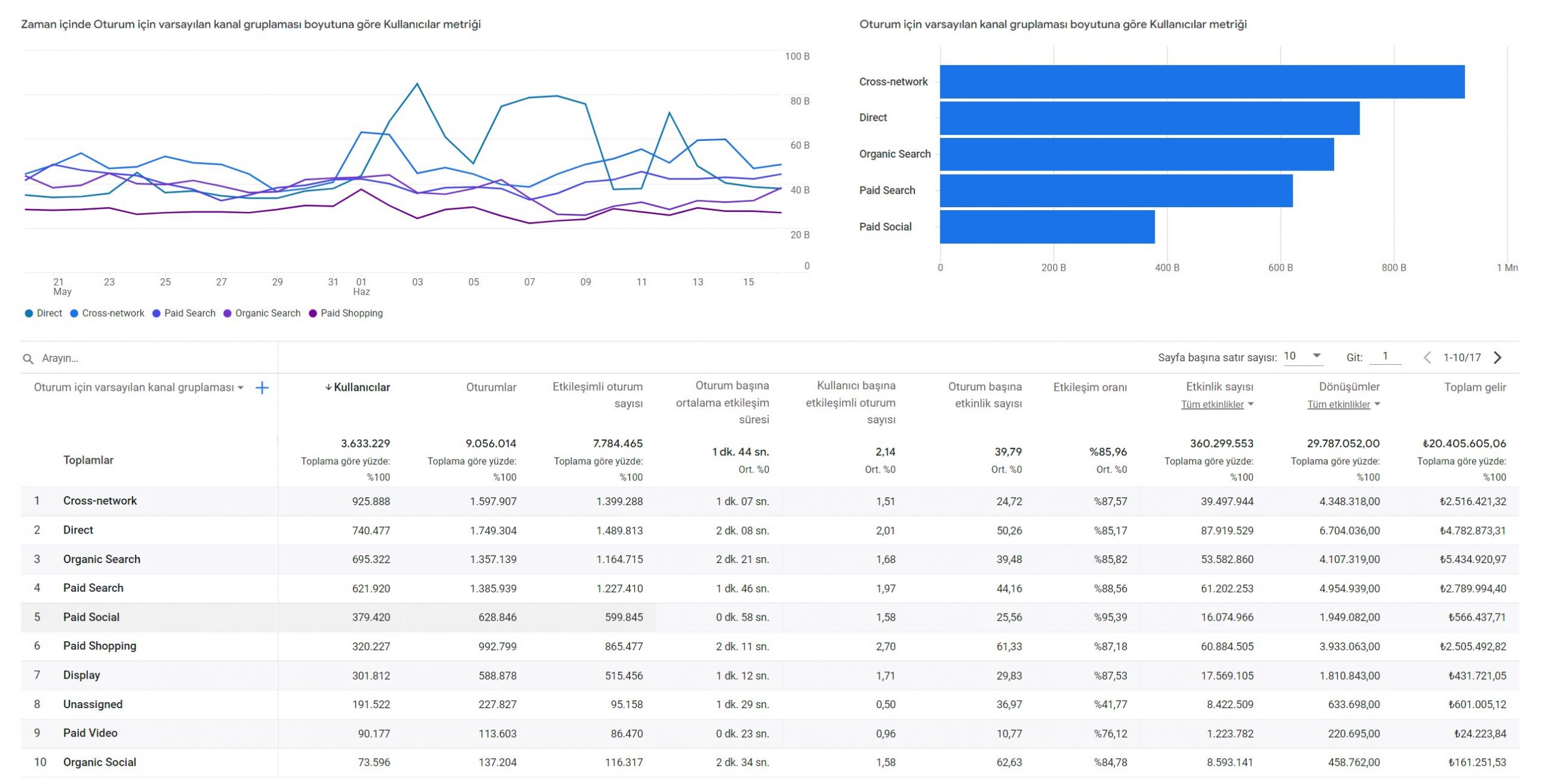Screen dimensions: 1542x784
Task: Go to next page arrow
Action: pos(1498,358)
